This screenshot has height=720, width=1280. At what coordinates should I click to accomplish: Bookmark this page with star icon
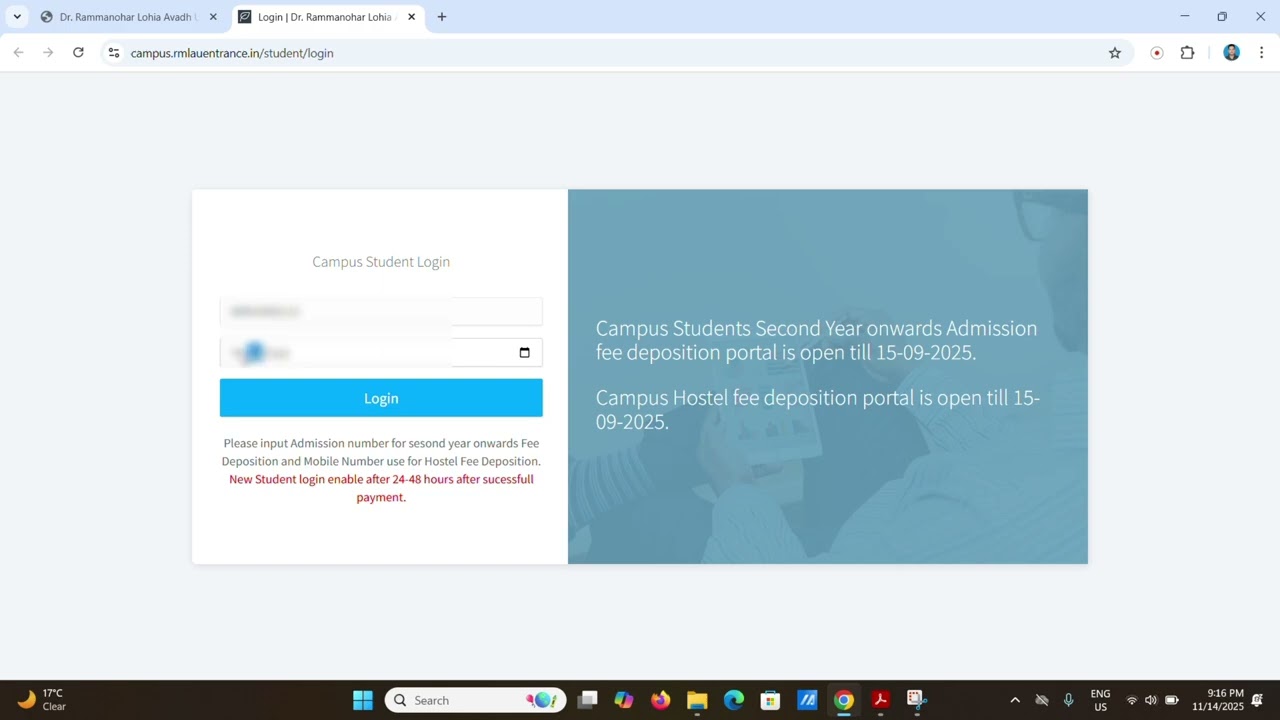click(1115, 53)
